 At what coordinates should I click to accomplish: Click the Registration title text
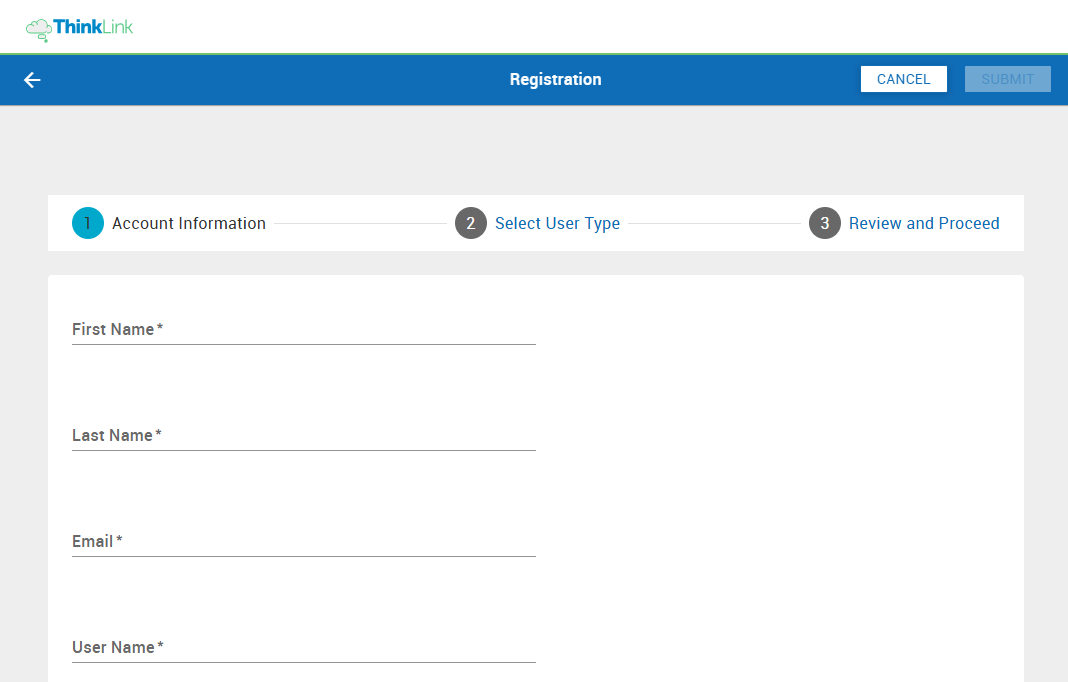pos(555,79)
